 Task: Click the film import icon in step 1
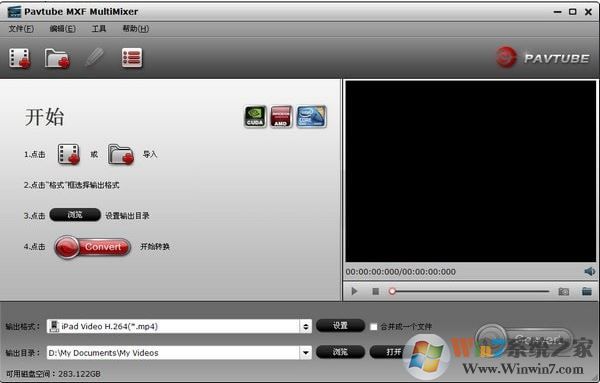point(69,154)
